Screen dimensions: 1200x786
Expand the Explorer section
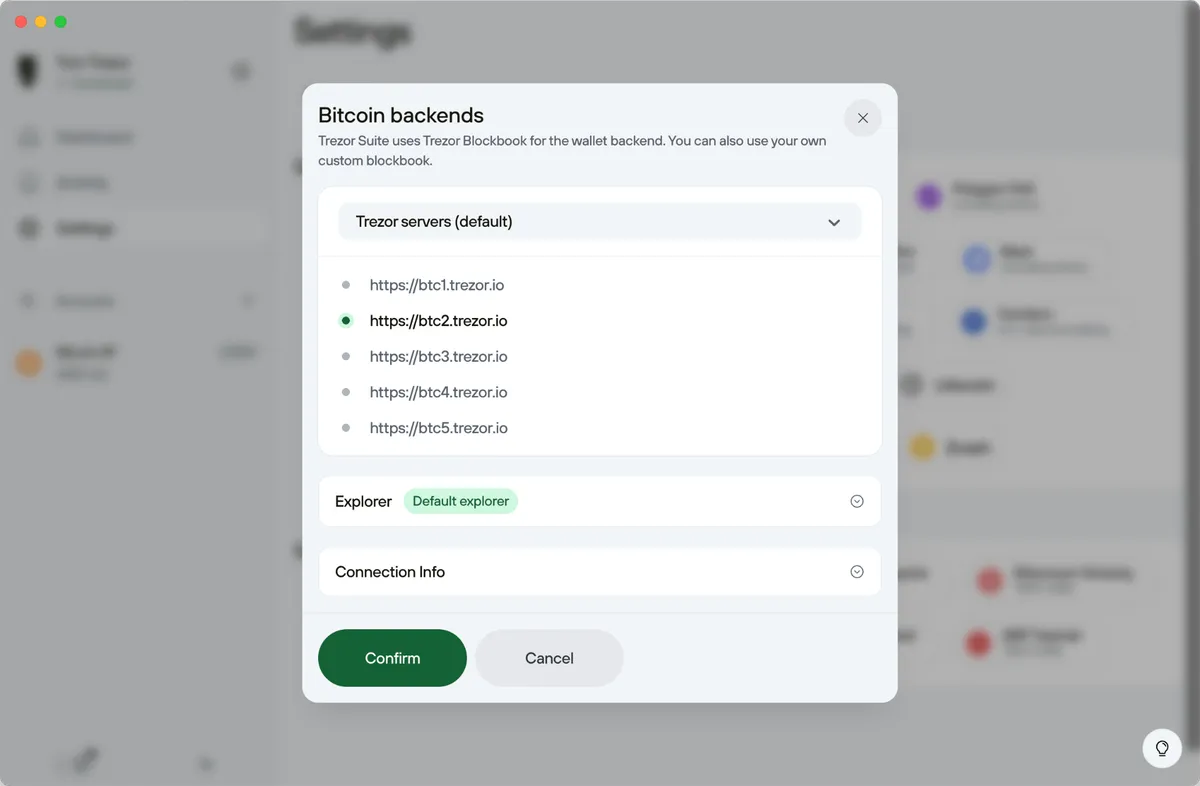(x=856, y=501)
